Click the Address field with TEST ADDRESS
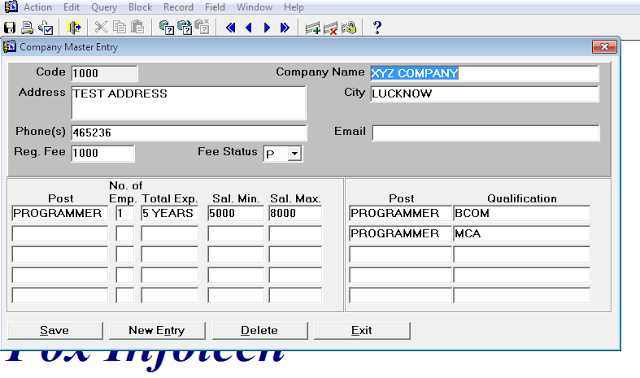Screen dimensions: 640x378 click(x=189, y=103)
